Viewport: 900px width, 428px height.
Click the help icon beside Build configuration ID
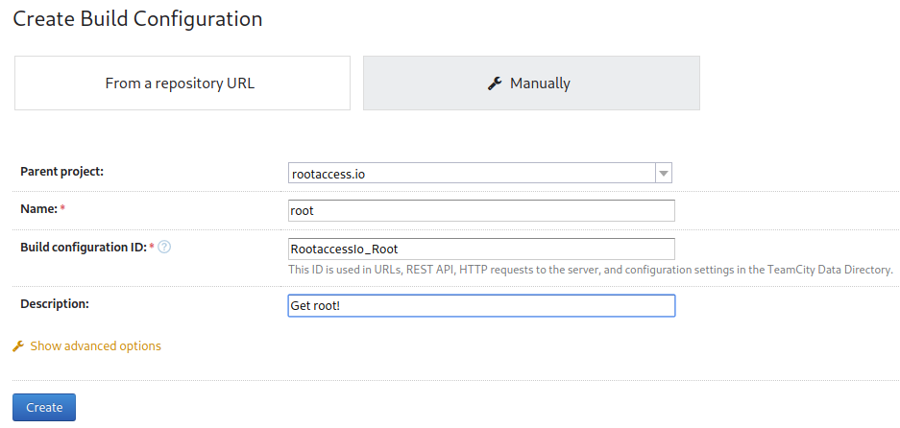click(165, 247)
